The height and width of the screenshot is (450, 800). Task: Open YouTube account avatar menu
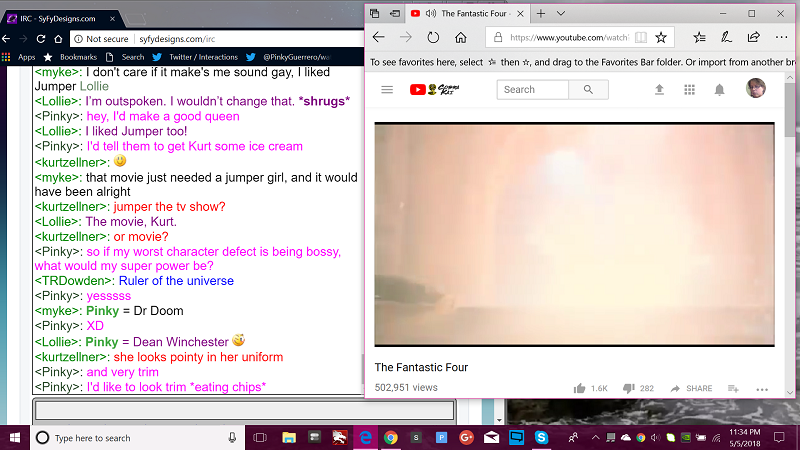pyautogui.click(x=756, y=88)
